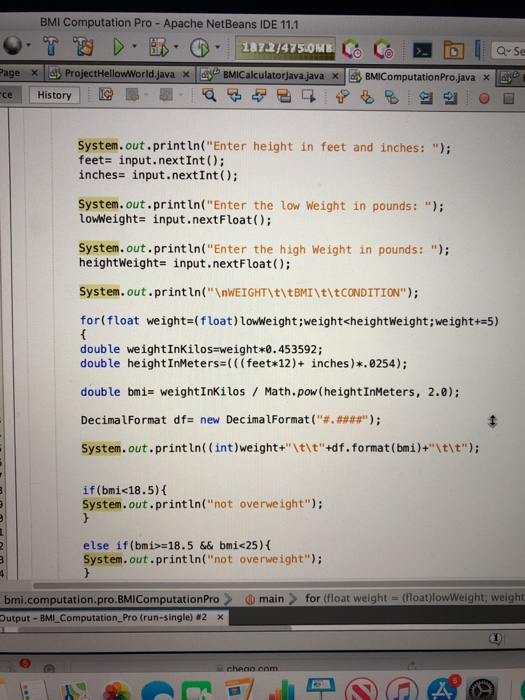
Task: Click the Debug Project icon
Action: [x=158, y=47]
